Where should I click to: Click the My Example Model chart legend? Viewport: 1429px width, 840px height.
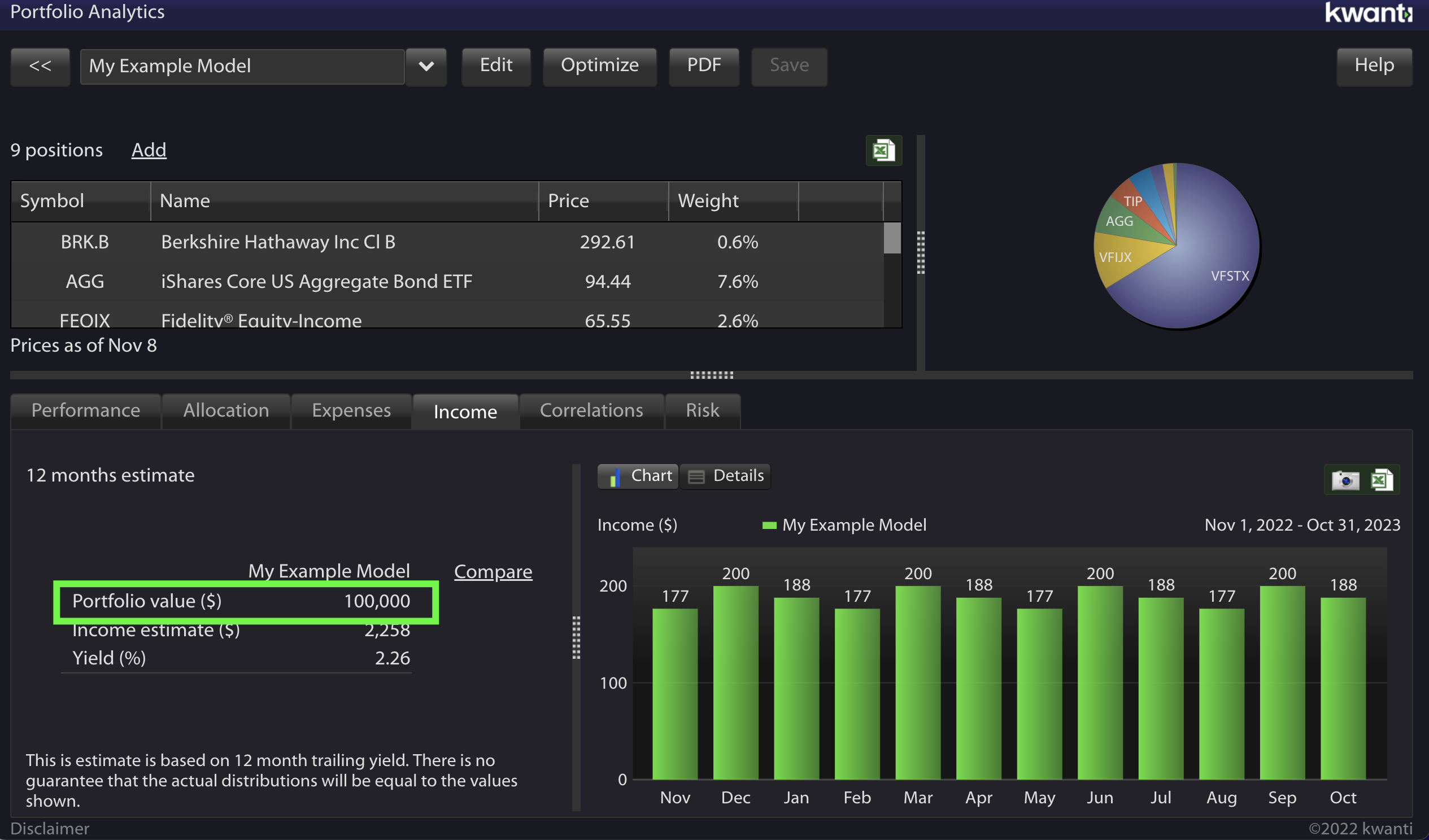844,525
